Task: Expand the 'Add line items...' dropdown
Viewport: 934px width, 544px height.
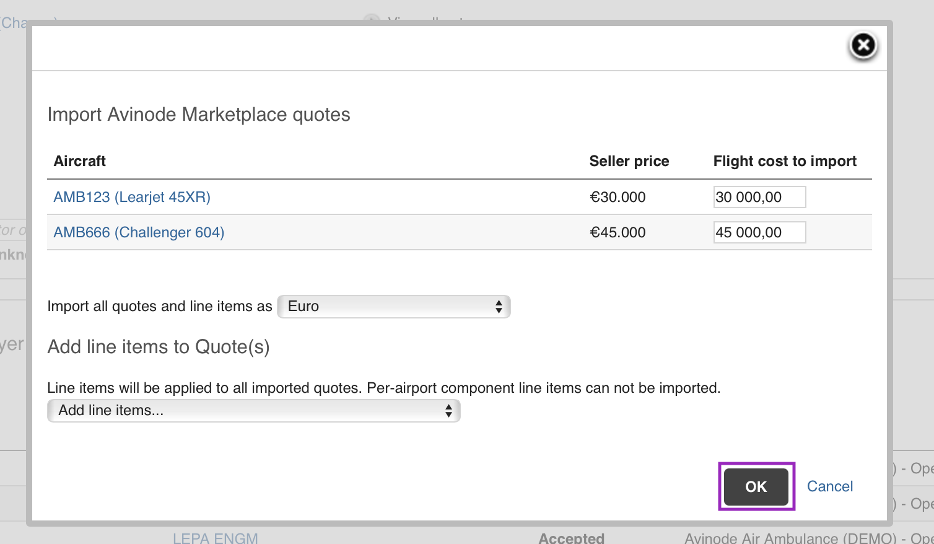Action: (254, 410)
